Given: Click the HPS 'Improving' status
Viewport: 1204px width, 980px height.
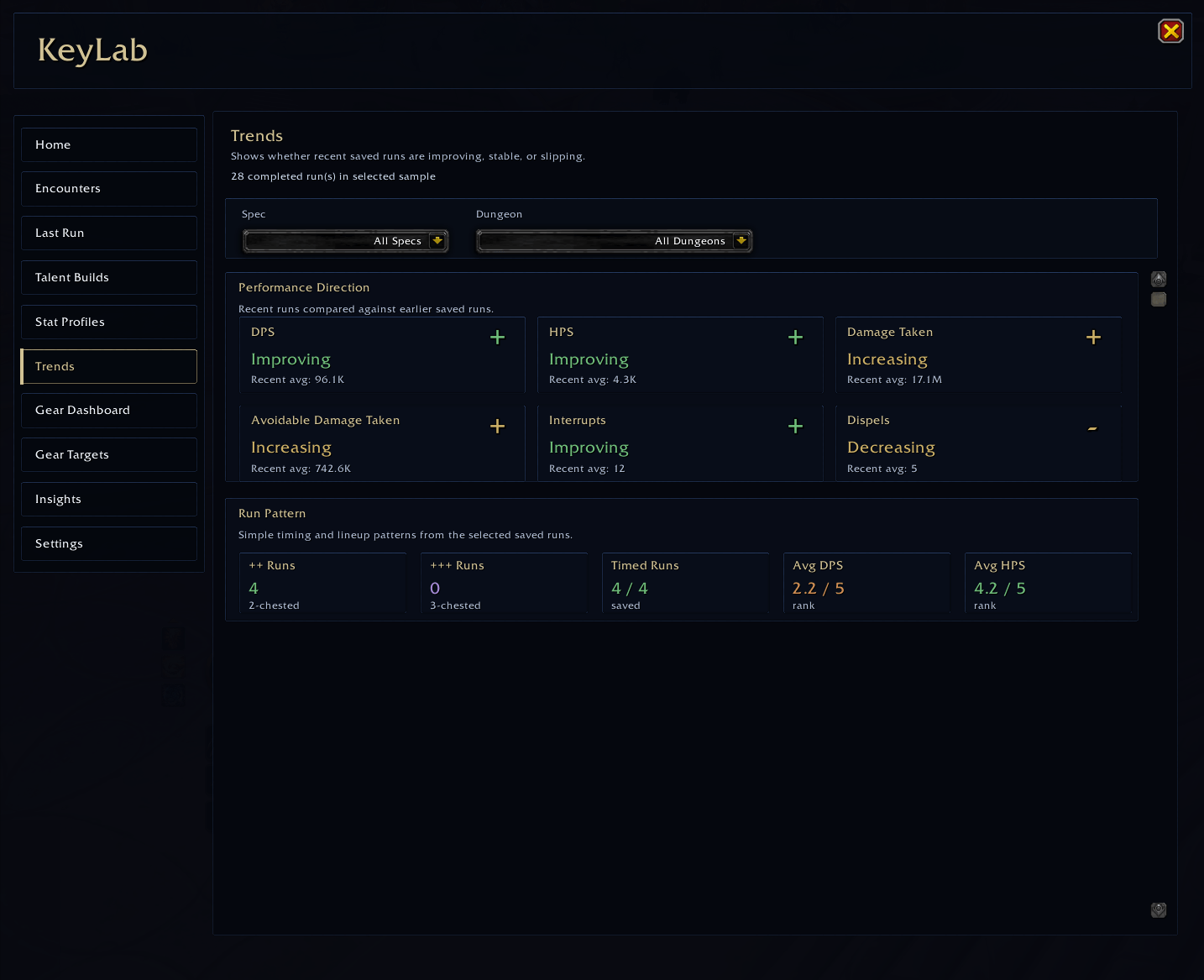Looking at the screenshot, I should click(589, 359).
